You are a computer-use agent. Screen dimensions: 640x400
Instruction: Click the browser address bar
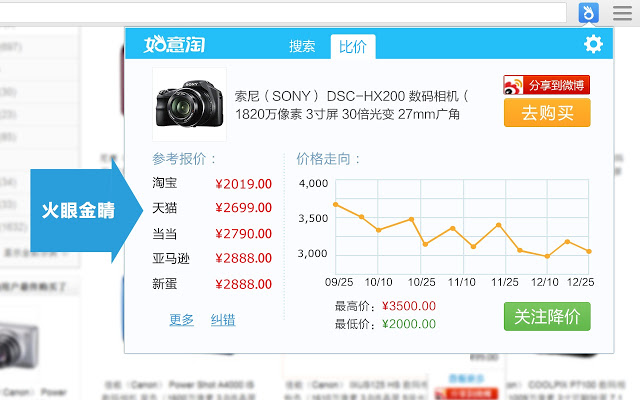click(x=283, y=13)
